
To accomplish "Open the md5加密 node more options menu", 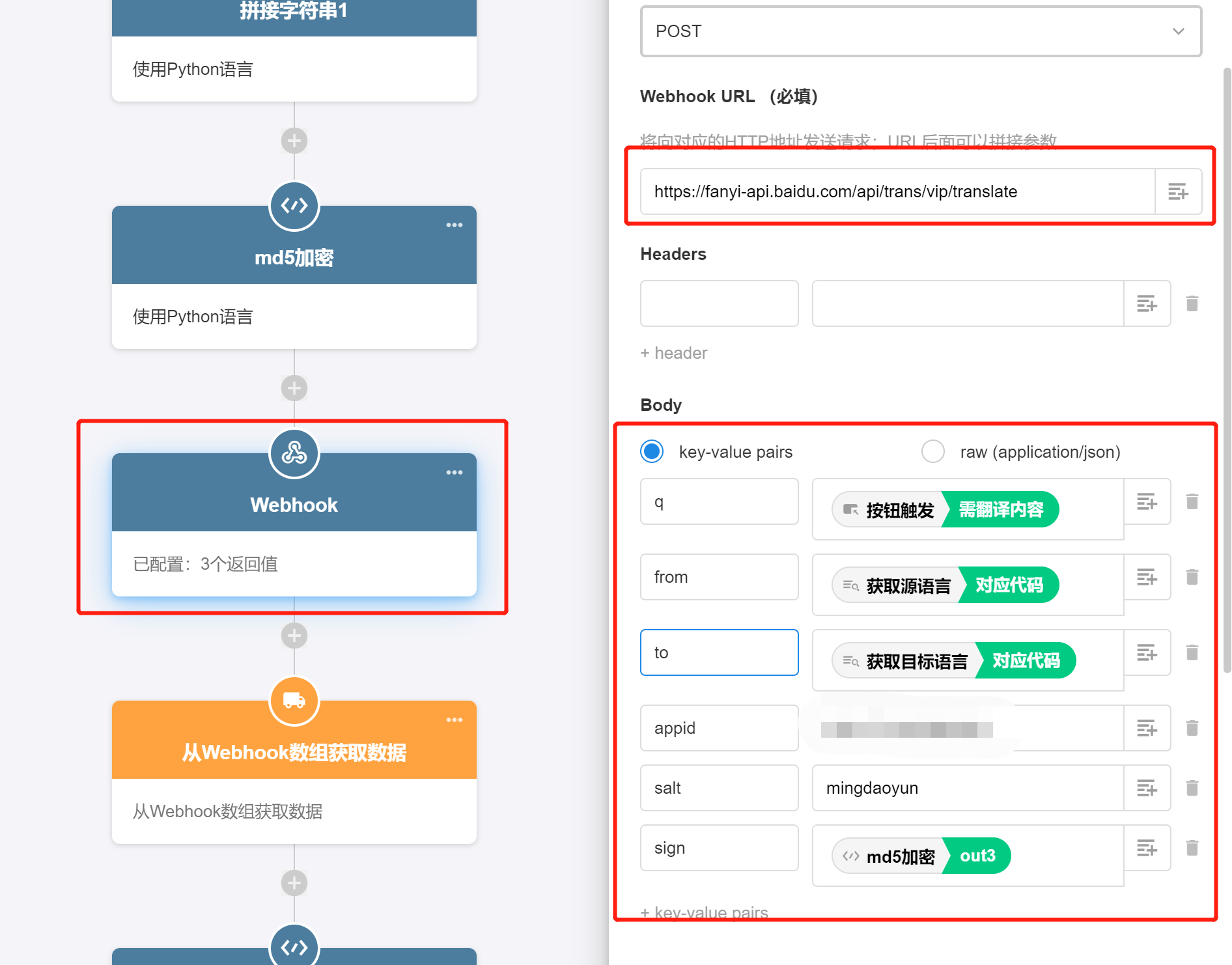I will coord(455,225).
